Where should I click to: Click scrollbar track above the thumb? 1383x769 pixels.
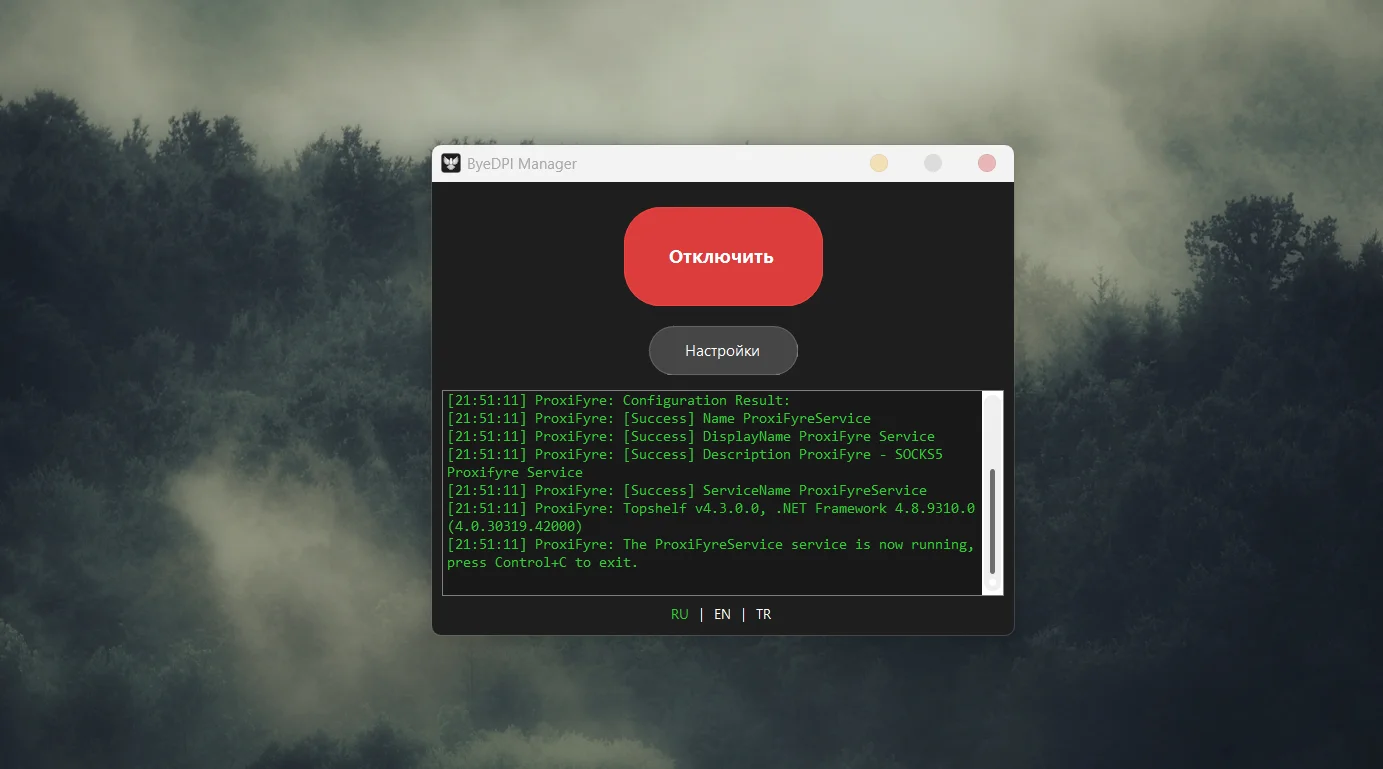point(992,430)
